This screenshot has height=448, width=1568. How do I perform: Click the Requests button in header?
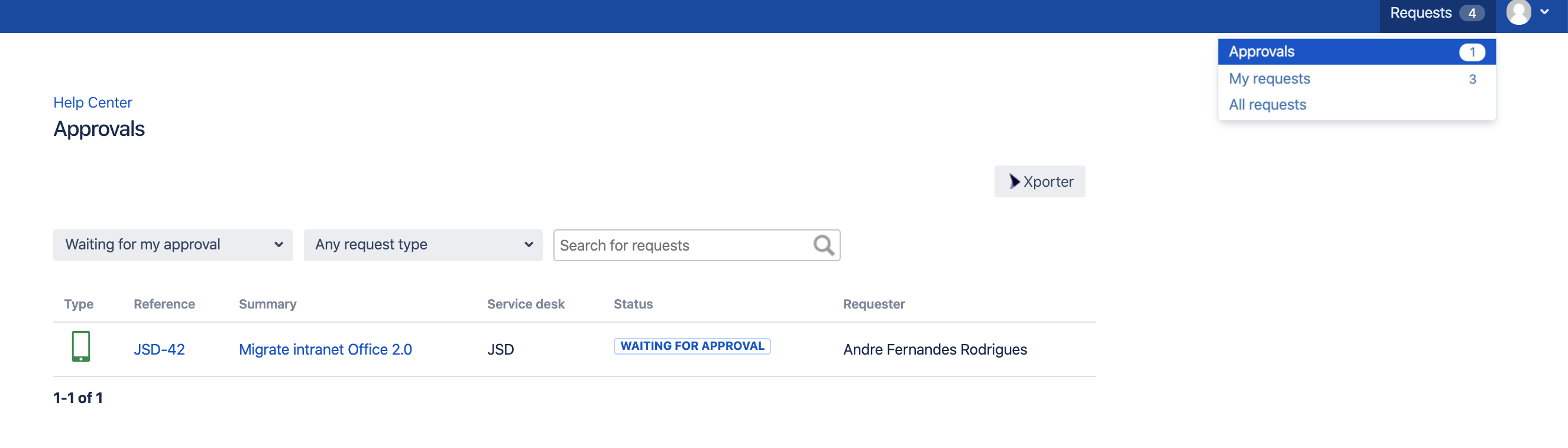click(x=1420, y=14)
